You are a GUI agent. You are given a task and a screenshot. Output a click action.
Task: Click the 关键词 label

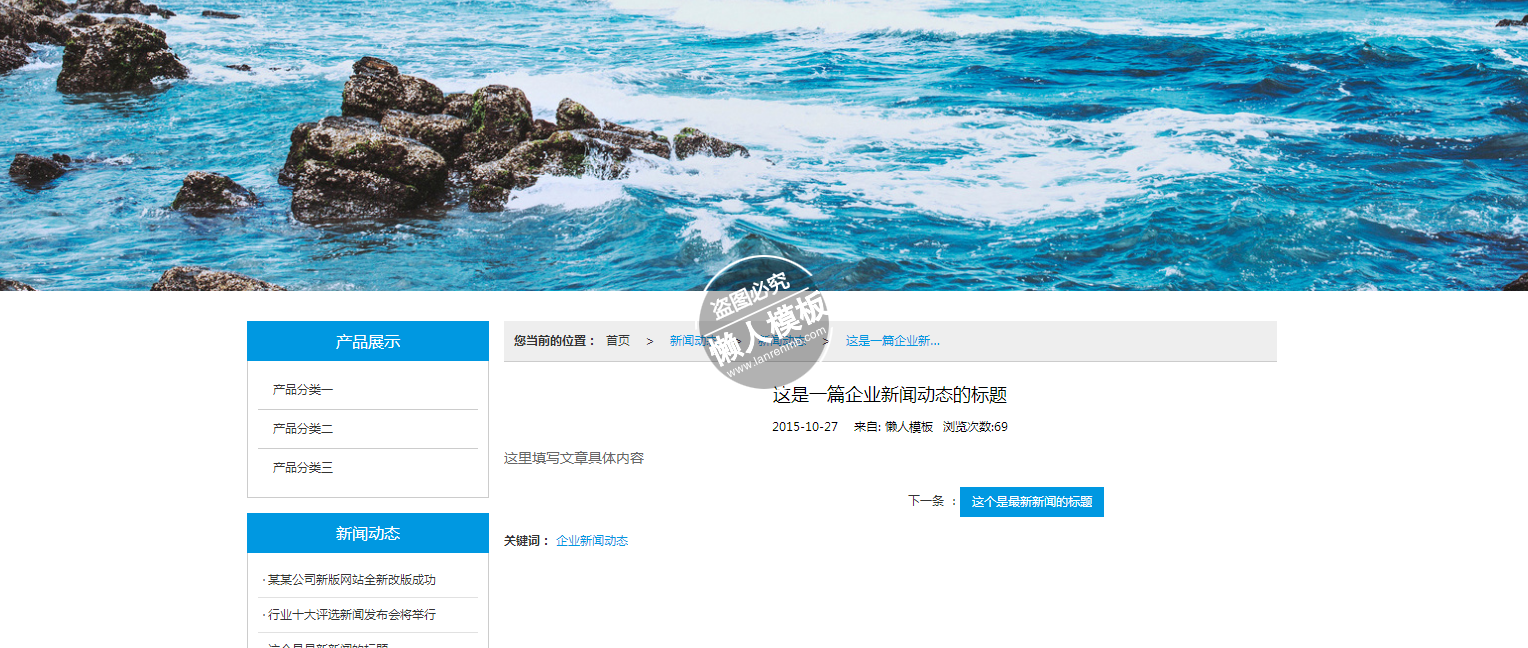pos(527,541)
